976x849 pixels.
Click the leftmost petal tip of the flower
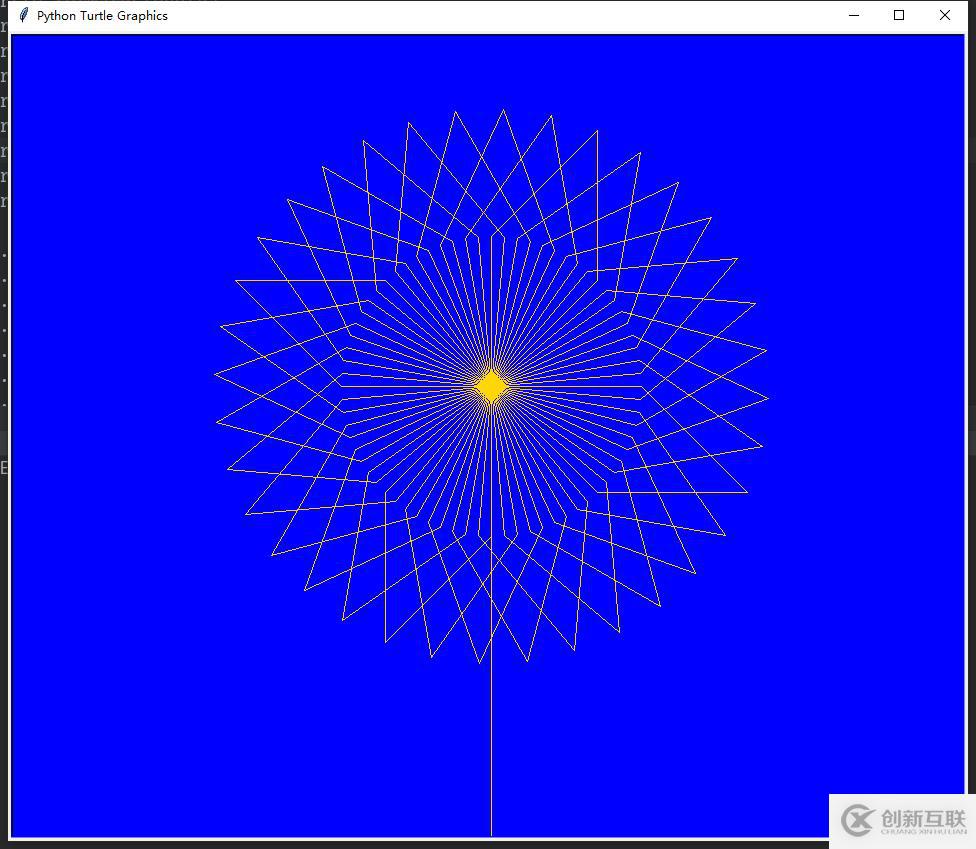[216, 374]
